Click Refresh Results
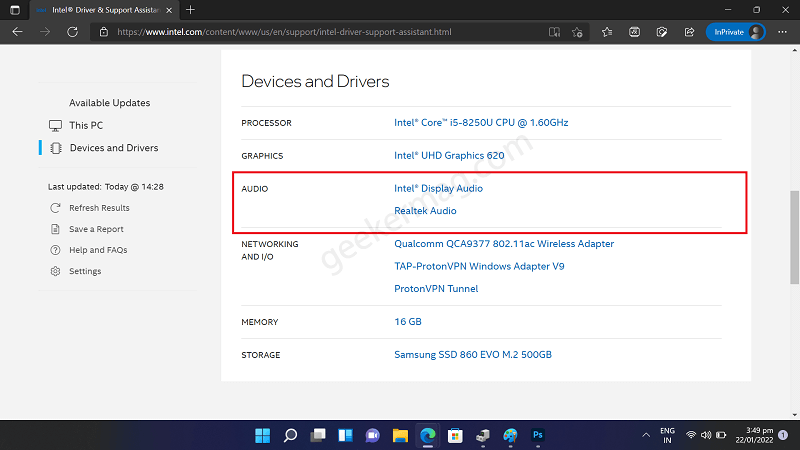Image resolution: width=800 pixels, height=450 pixels. point(99,208)
